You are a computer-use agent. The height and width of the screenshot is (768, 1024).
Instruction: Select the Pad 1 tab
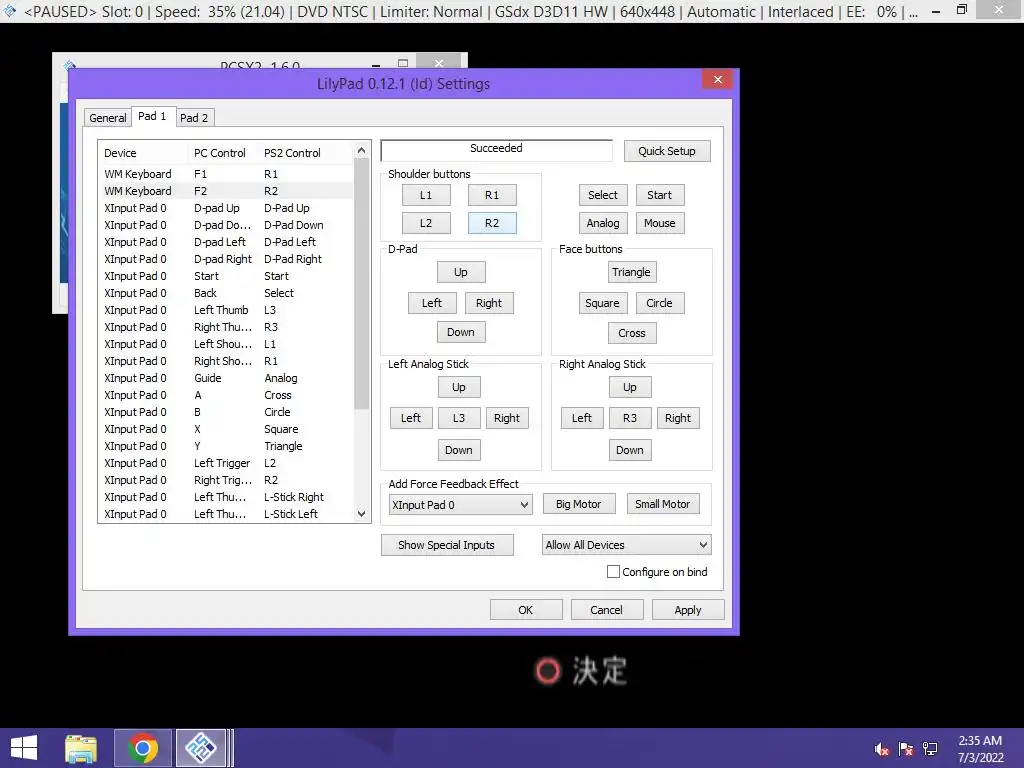click(x=152, y=116)
